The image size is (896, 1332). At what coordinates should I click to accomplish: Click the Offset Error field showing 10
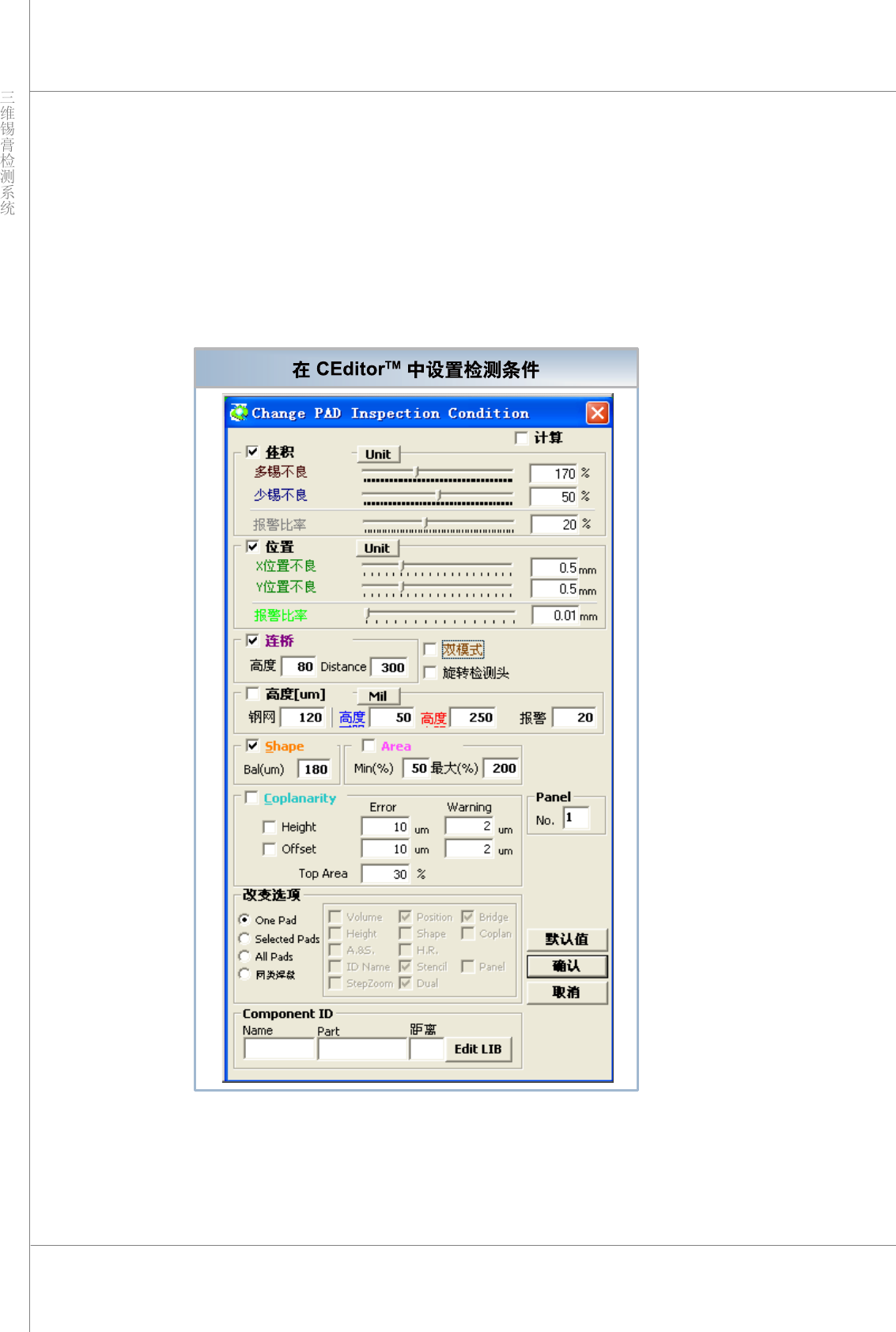pos(386,850)
